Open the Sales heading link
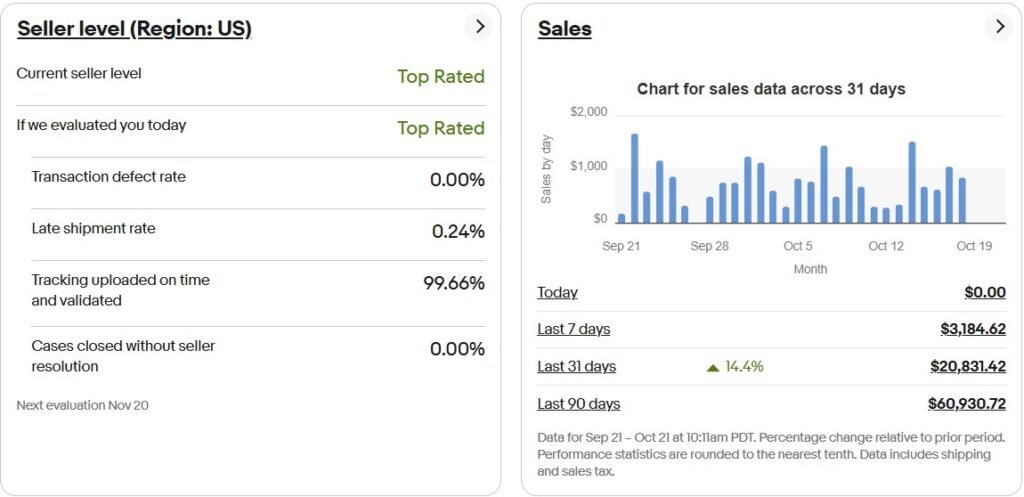Screen dimensions: 1024x497 [565, 29]
